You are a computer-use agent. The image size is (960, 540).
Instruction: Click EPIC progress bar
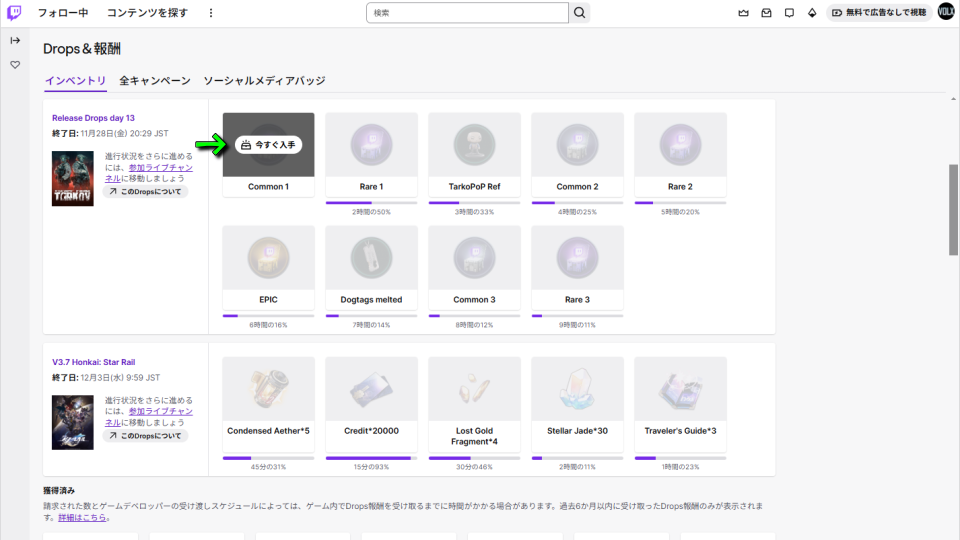click(269, 316)
